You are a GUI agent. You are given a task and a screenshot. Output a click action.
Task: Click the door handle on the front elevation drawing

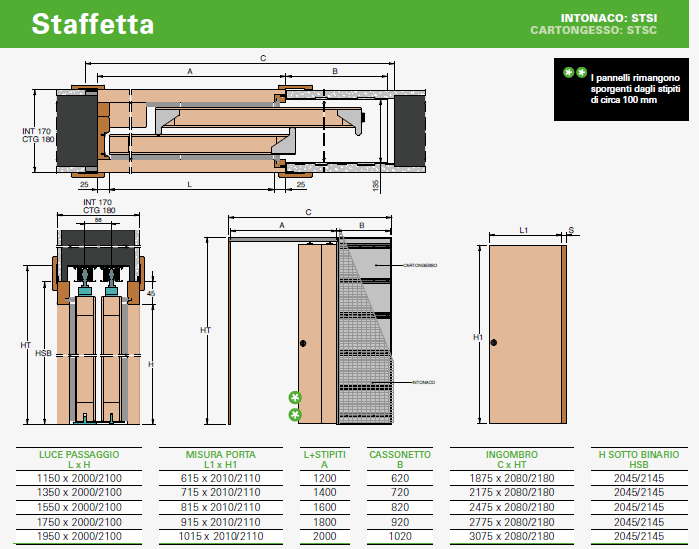click(302, 344)
